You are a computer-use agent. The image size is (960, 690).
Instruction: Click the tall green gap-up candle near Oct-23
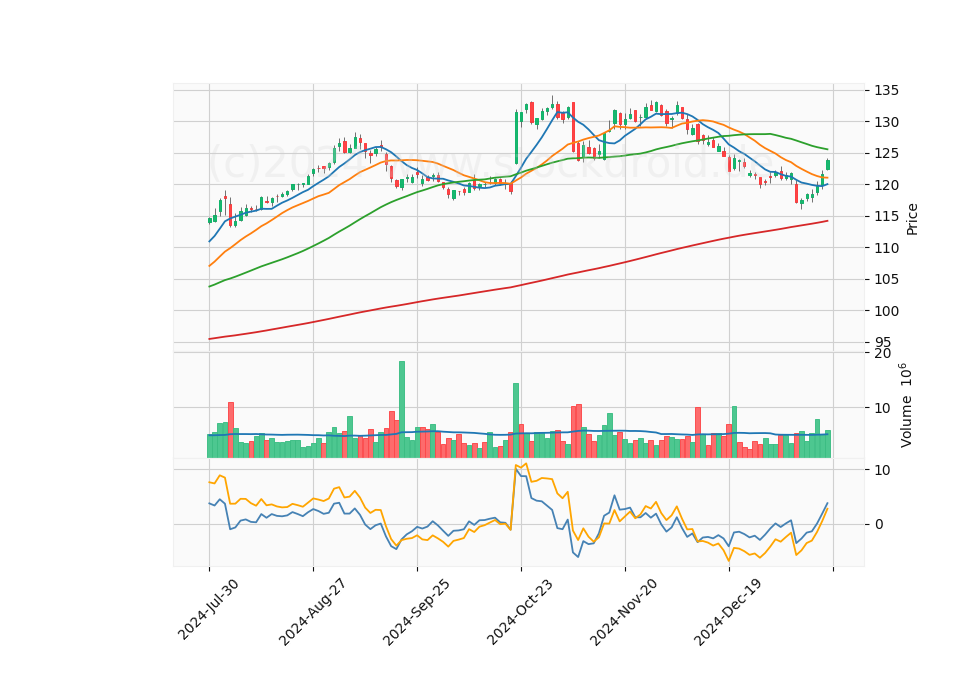[x=516, y=138]
